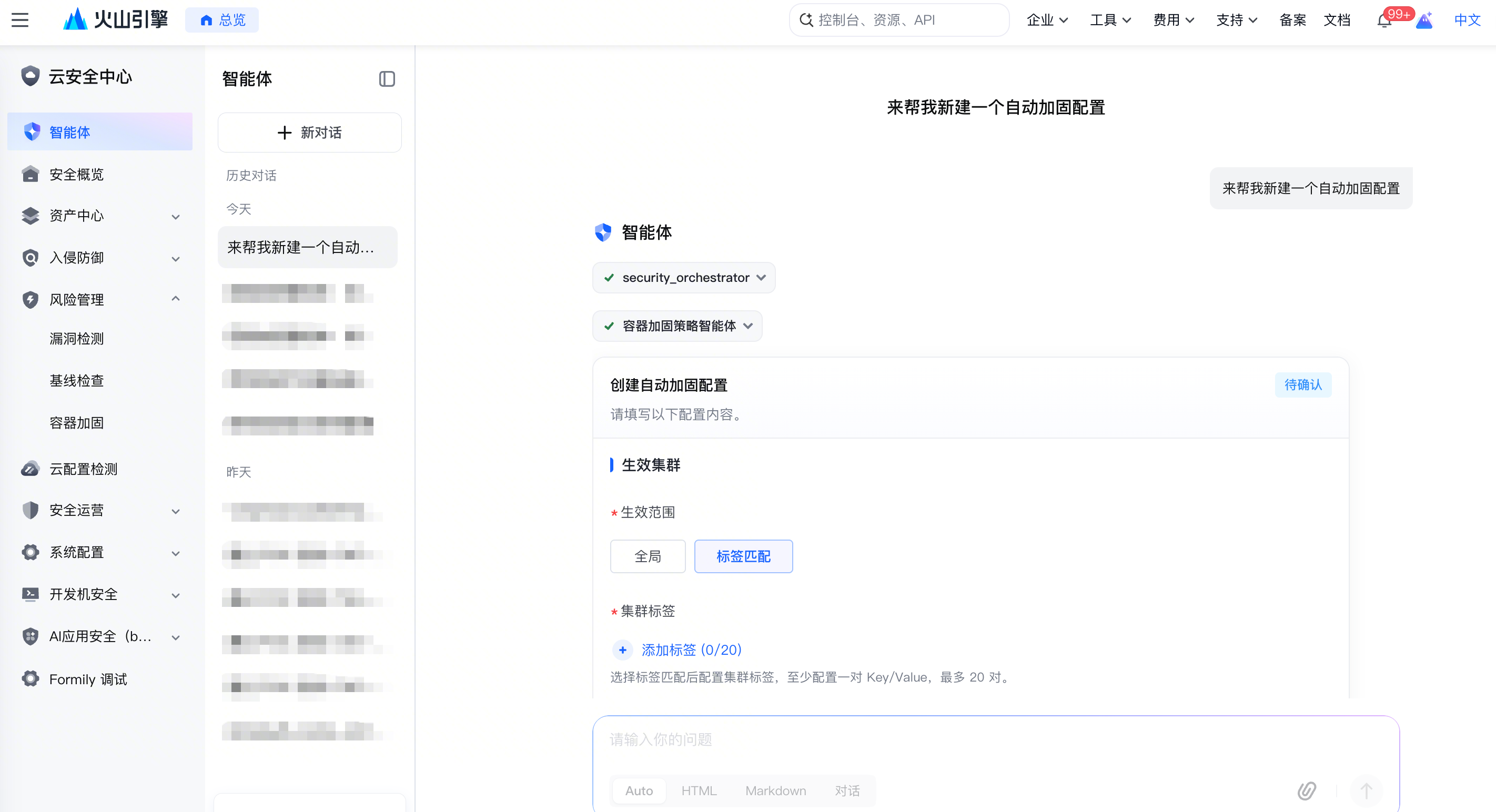1496x812 pixels.
Task: Click the send arrow button
Action: pos(1366,790)
